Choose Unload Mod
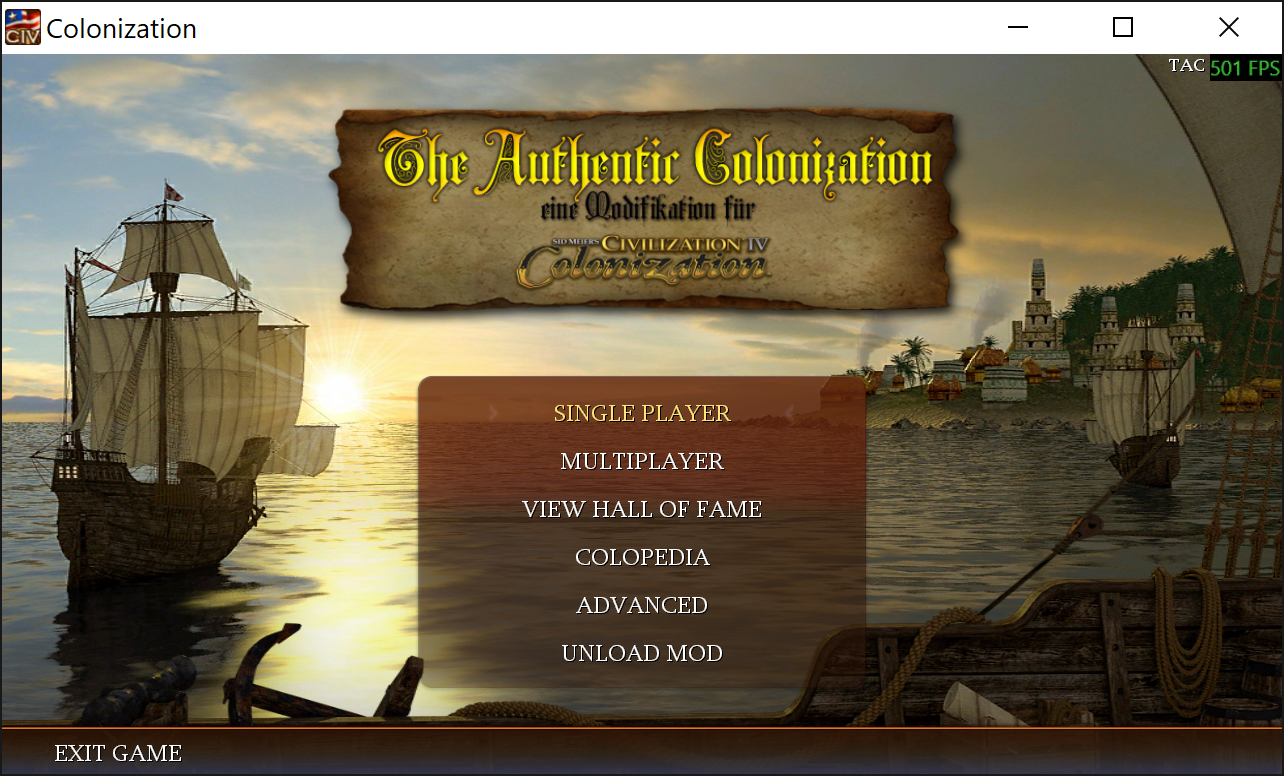The height and width of the screenshot is (776, 1284). pos(642,653)
